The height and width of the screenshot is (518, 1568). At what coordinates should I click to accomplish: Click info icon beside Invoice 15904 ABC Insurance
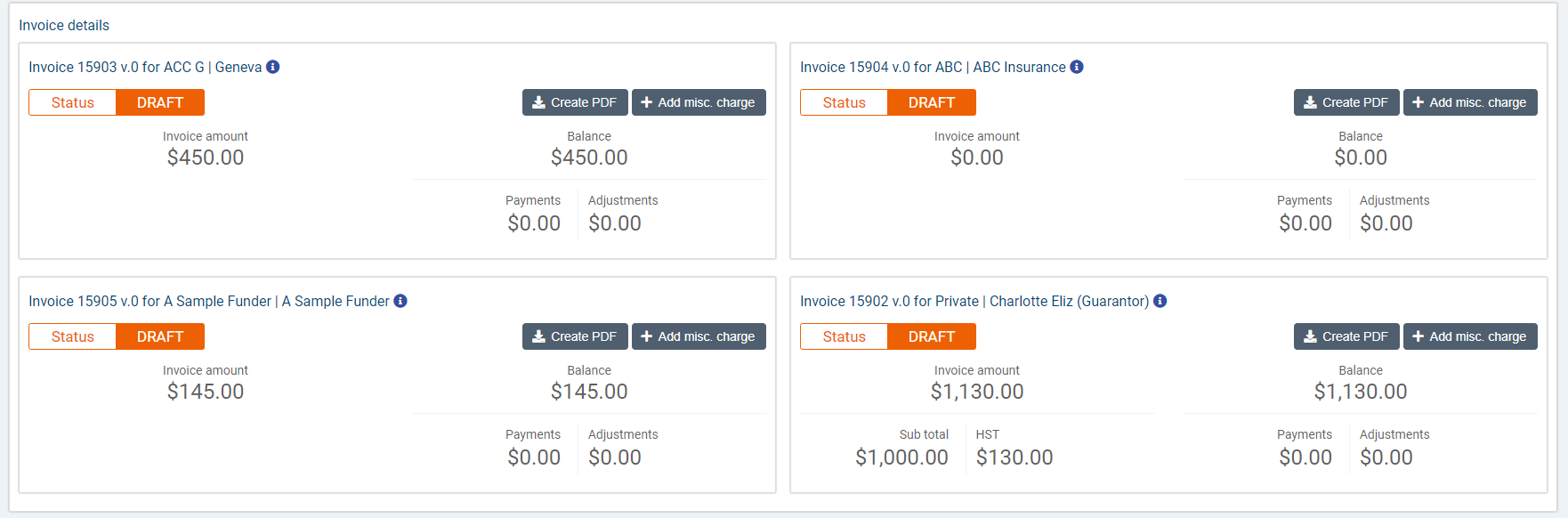click(x=1077, y=67)
